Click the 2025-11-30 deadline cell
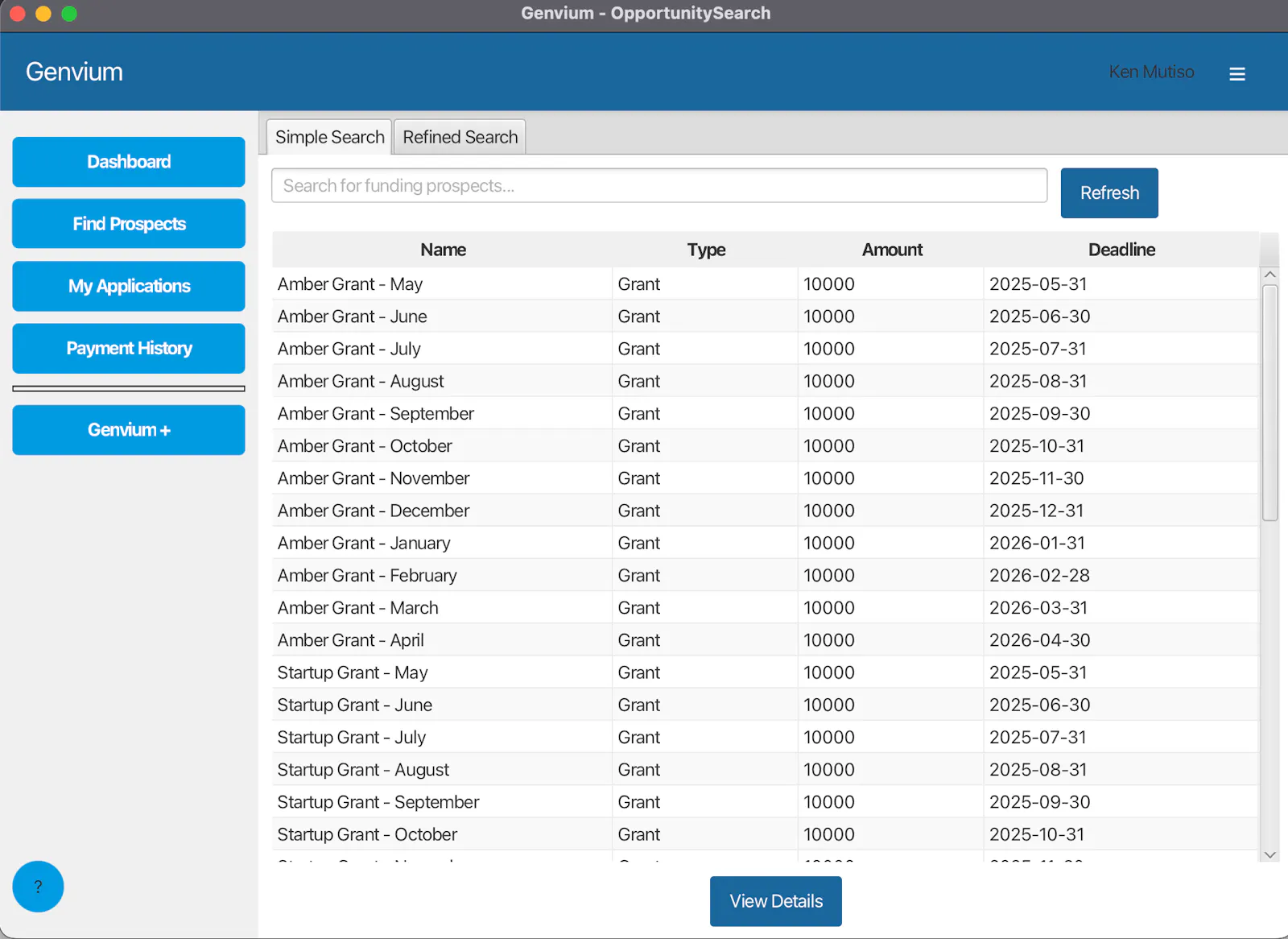 pos(1121,478)
